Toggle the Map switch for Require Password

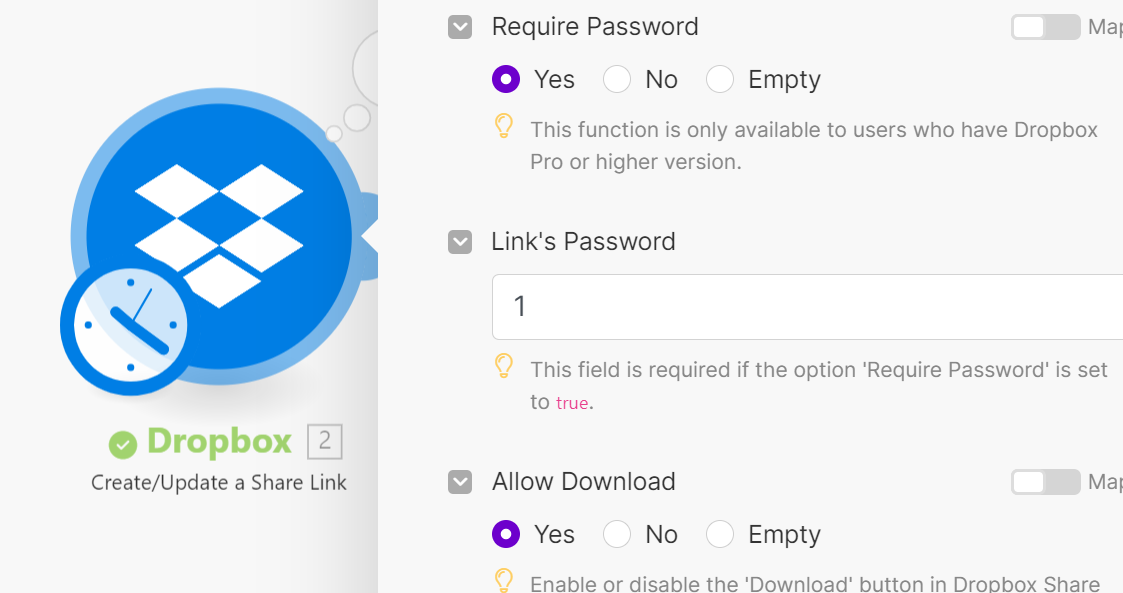pos(1045,27)
